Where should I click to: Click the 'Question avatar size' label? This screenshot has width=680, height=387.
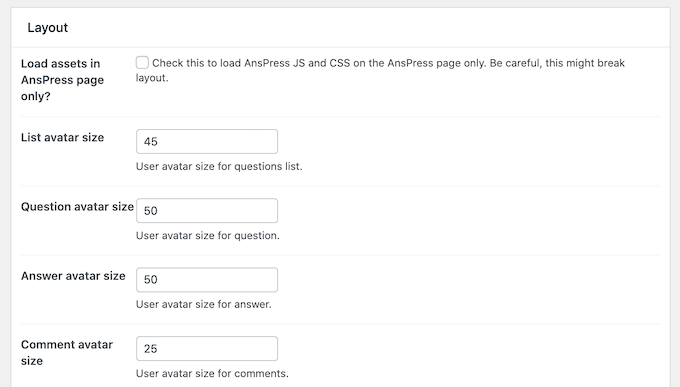(x=77, y=207)
